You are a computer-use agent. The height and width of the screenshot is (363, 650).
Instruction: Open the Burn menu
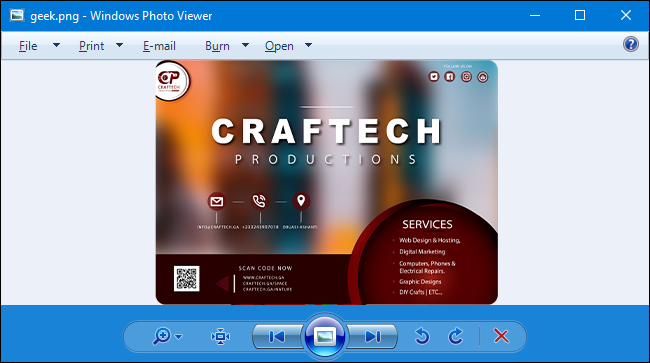point(217,46)
